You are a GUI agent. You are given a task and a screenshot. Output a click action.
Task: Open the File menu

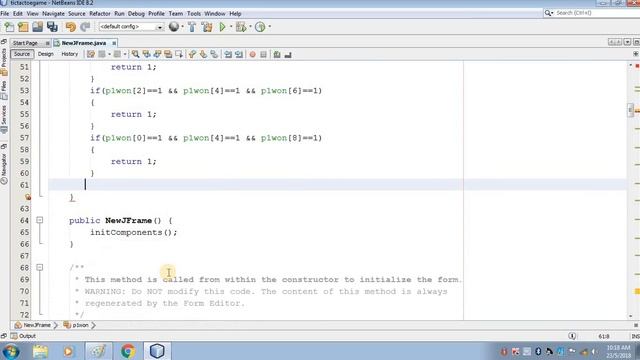pos(4,13)
